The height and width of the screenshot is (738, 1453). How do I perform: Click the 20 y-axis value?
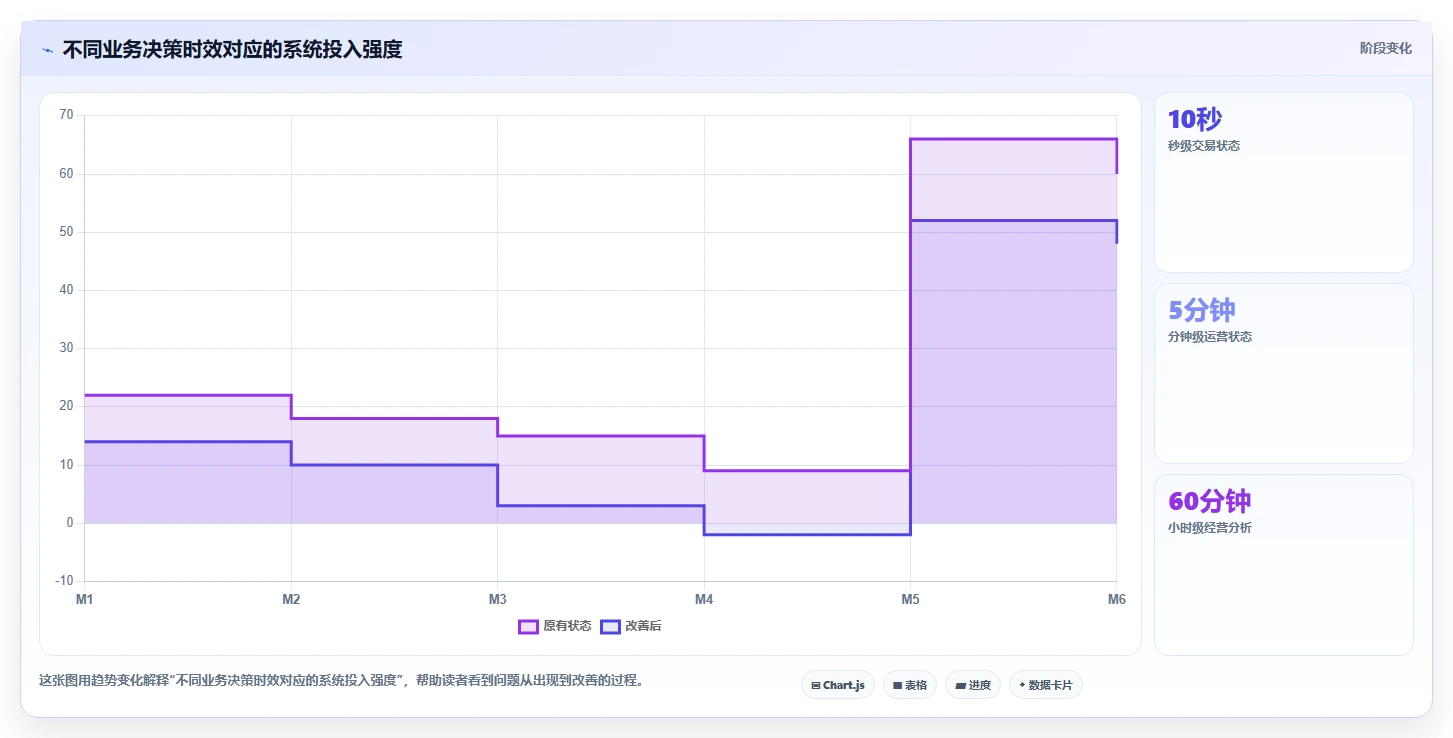(66, 406)
